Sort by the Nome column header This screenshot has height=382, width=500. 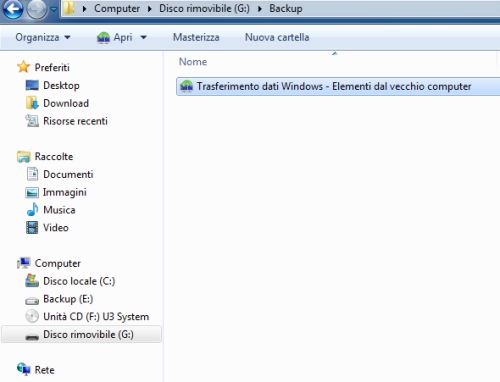pos(193,62)
